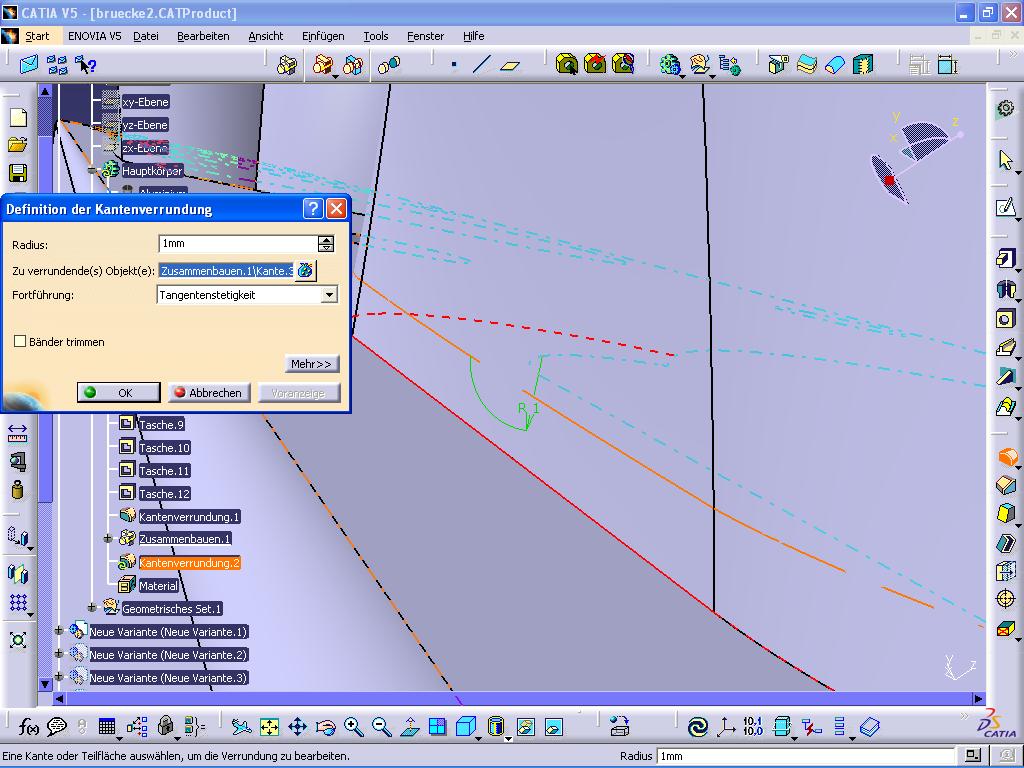This screenshot has height=768, width=1024.
Task: Click the envelope icon in the top toolbar
Action: (x=29, y=65)
